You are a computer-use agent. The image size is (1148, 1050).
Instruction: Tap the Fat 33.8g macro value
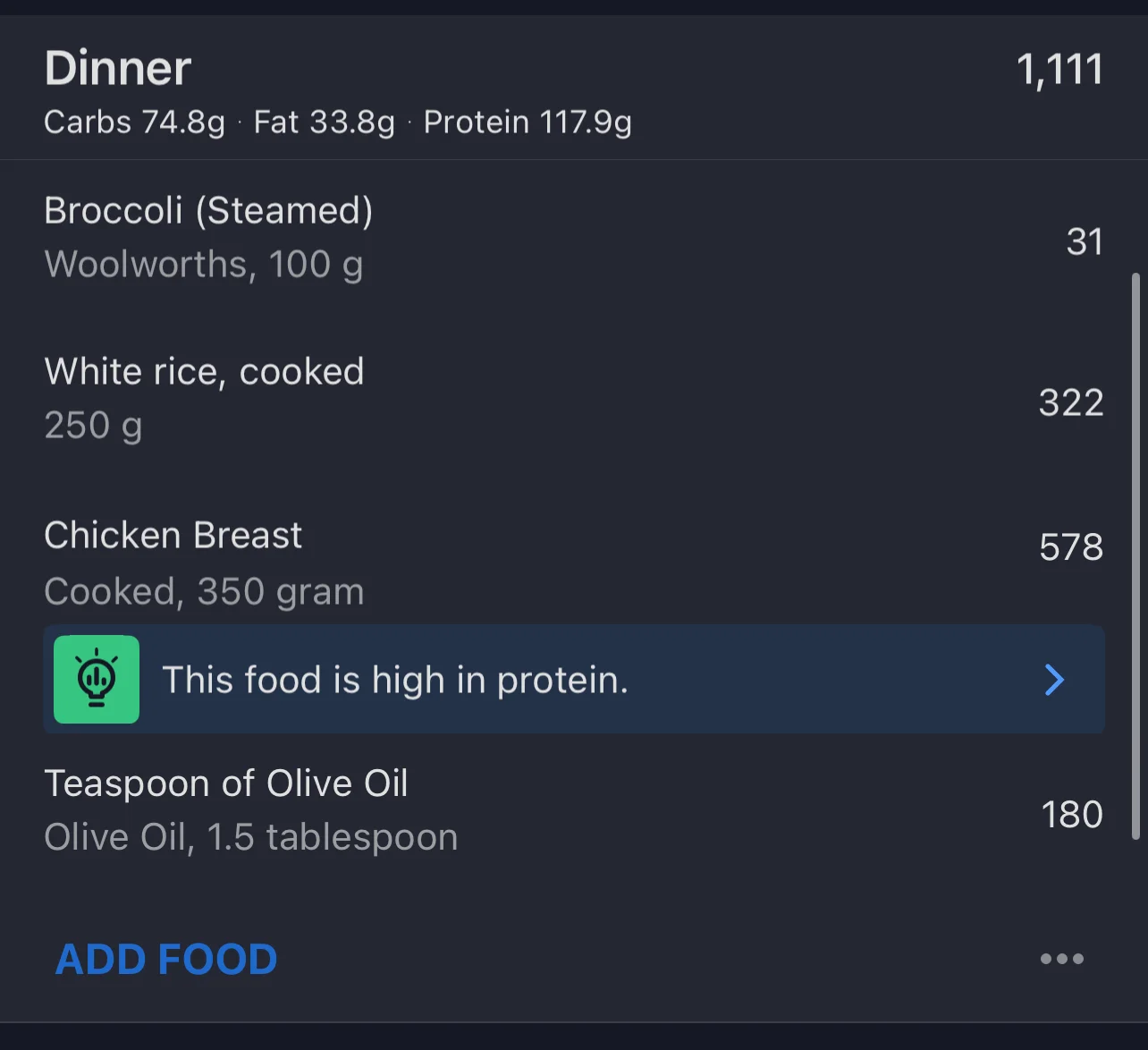[x=324, y=123]
